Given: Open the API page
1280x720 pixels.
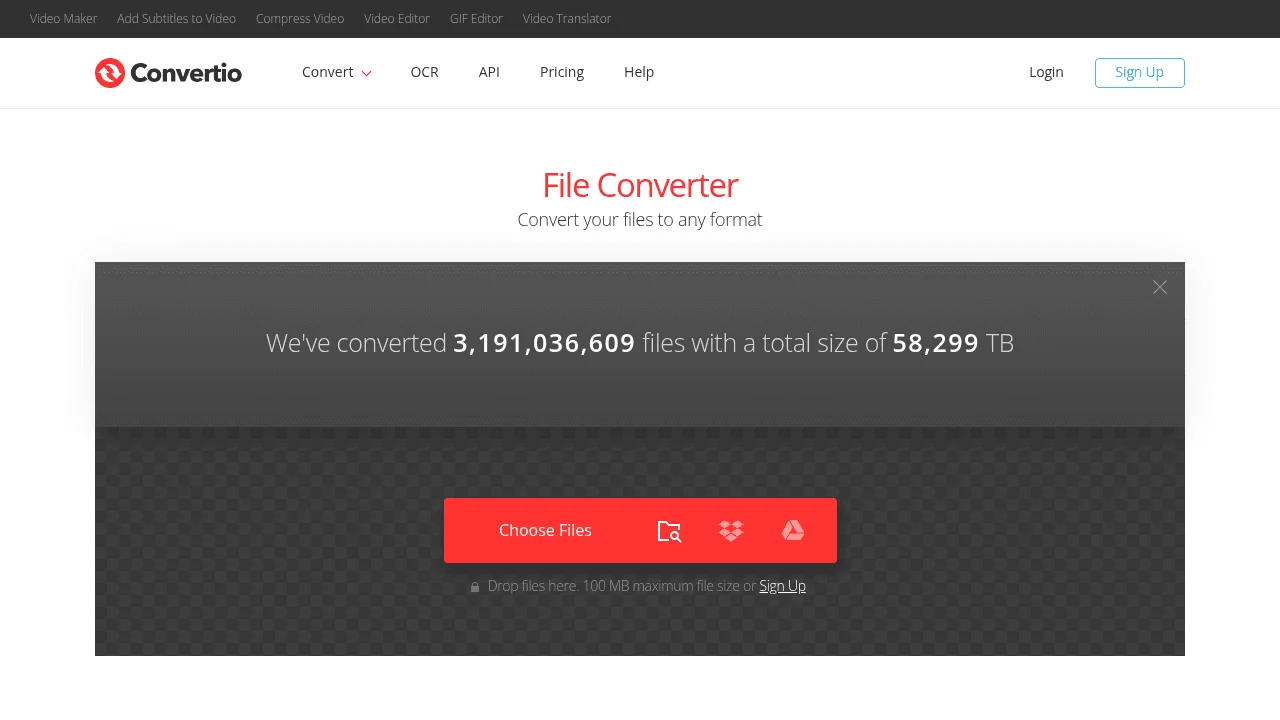Looking at the screenshot, I should [489, 72].
